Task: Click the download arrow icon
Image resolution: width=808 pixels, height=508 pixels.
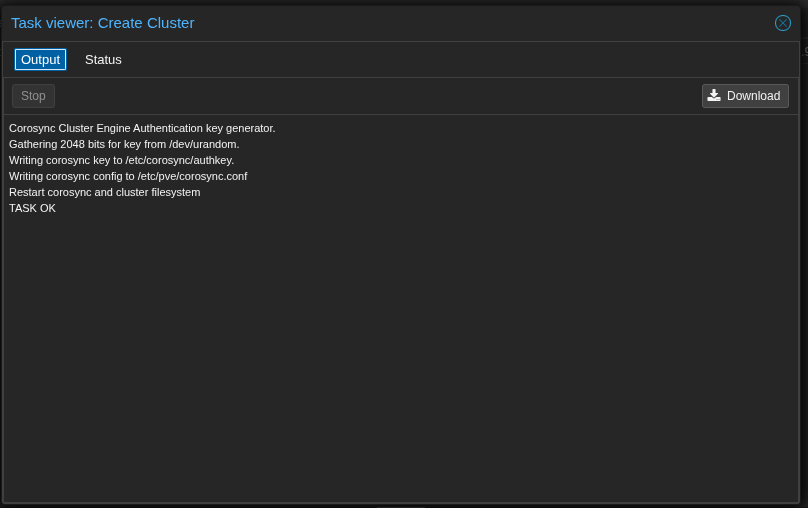Action: pyautogui.click(x=714, y=96)
